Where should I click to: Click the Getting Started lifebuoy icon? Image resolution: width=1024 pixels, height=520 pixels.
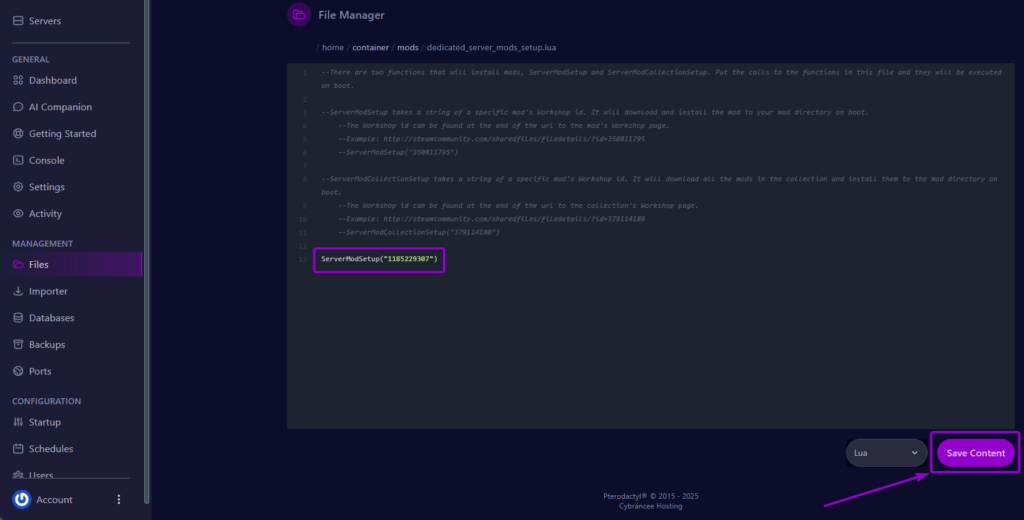click(x=18, y=134)
